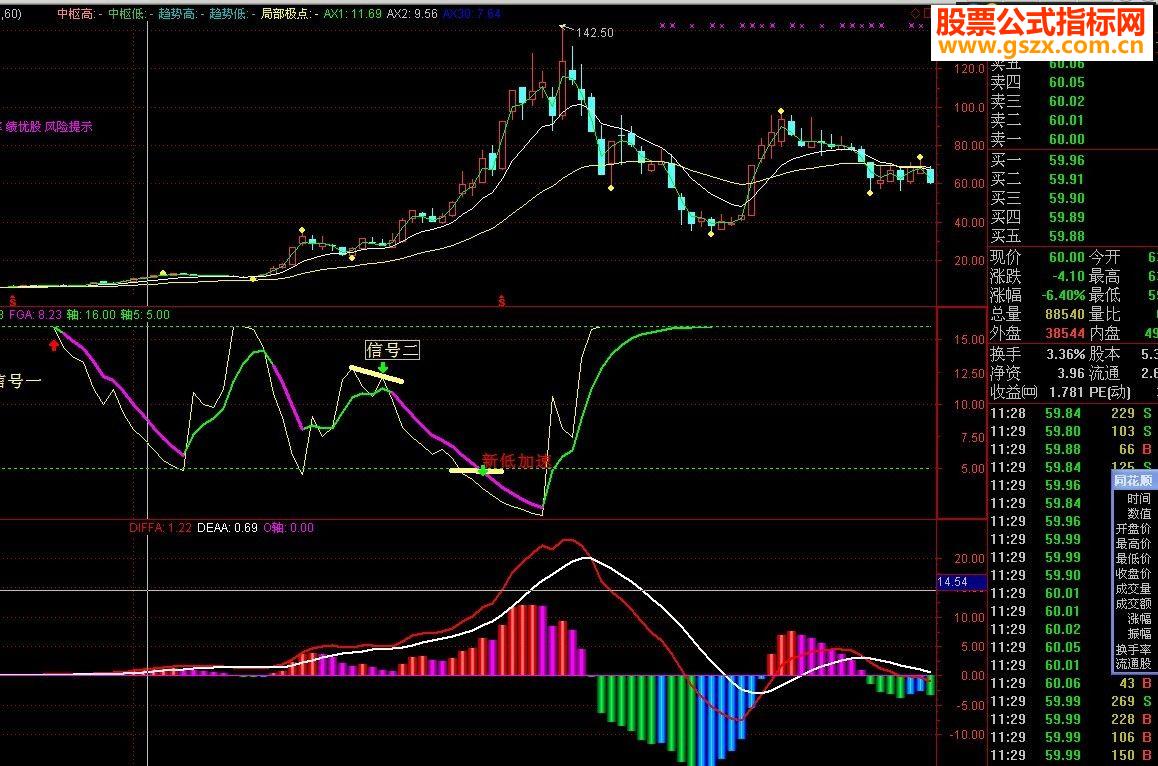This screenshot has width=1158, height=766.
Task: Select the 卖一 60.00 ask row
Action: [1038, 139]
